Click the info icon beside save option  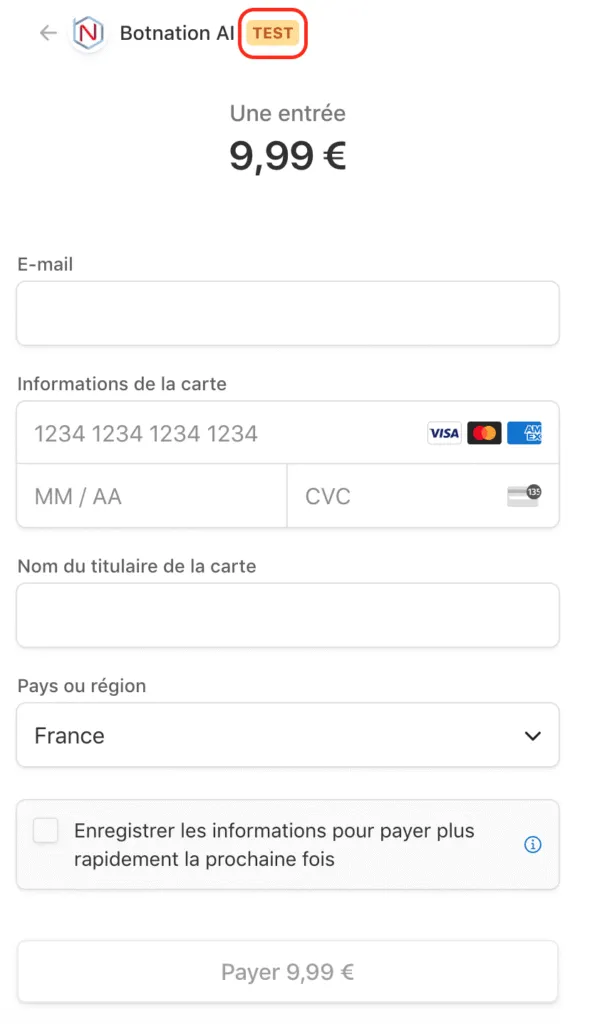[x=533, y=845]
